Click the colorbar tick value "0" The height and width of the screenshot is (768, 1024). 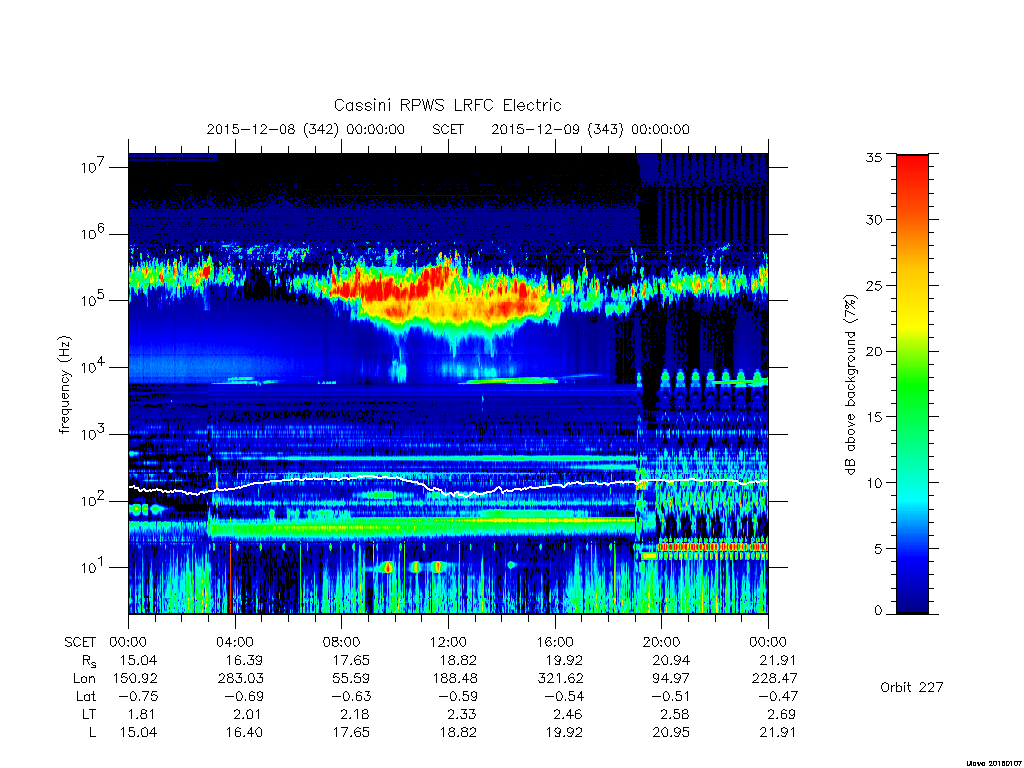click(878, 611)
